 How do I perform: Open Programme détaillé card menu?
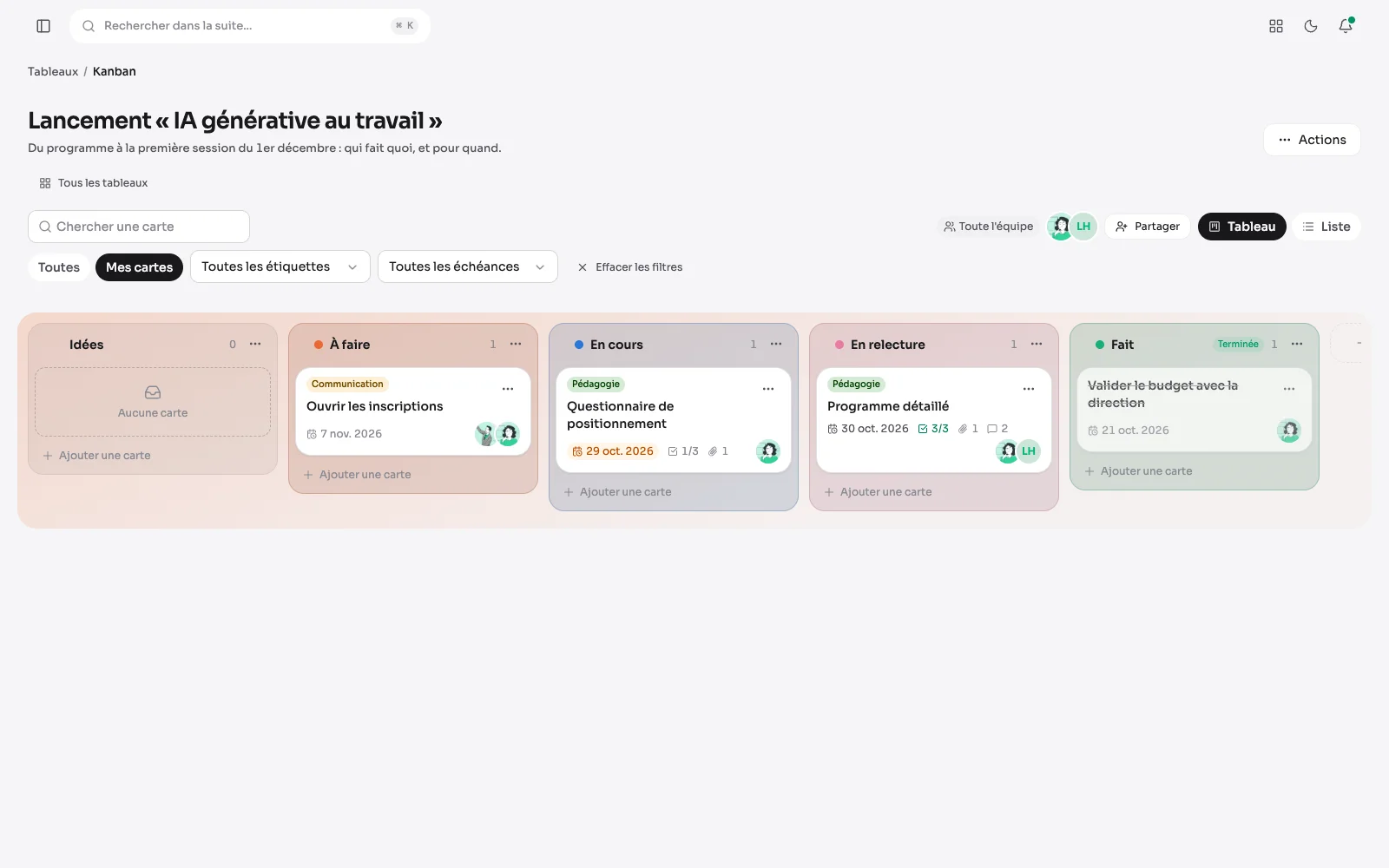click(1029, 389)
